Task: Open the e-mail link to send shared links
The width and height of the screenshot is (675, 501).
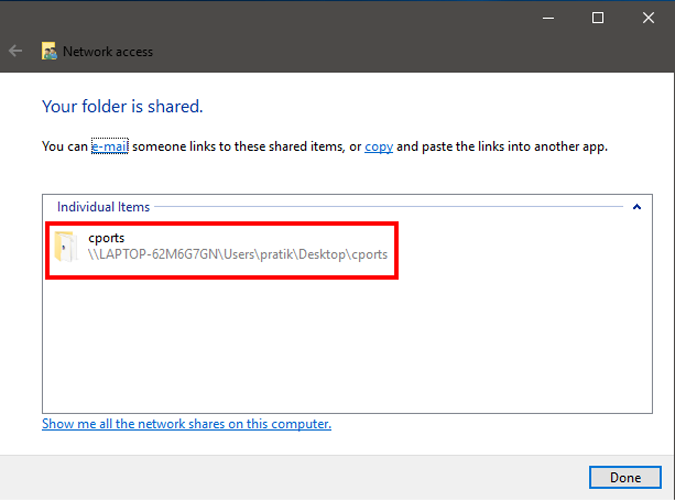Action: click(110, 147)
